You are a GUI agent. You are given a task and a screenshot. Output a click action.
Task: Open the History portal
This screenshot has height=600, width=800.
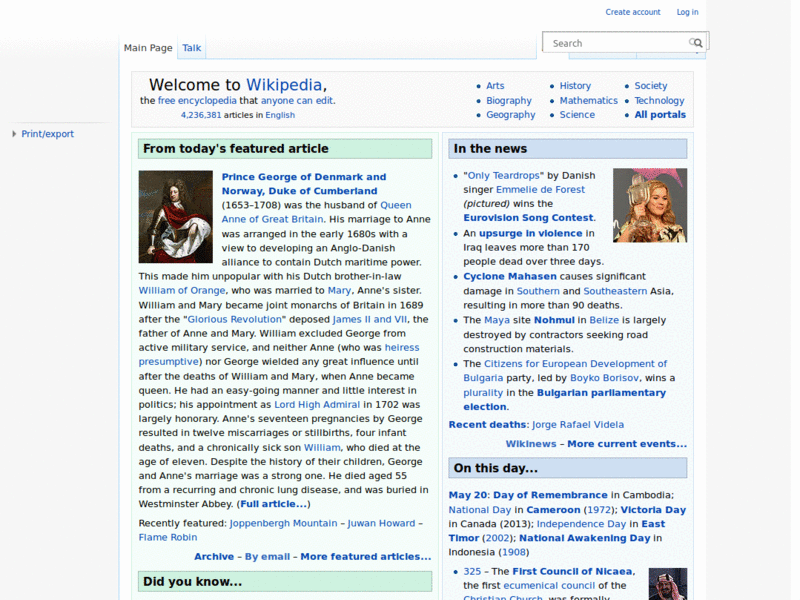tap(575, 86)
